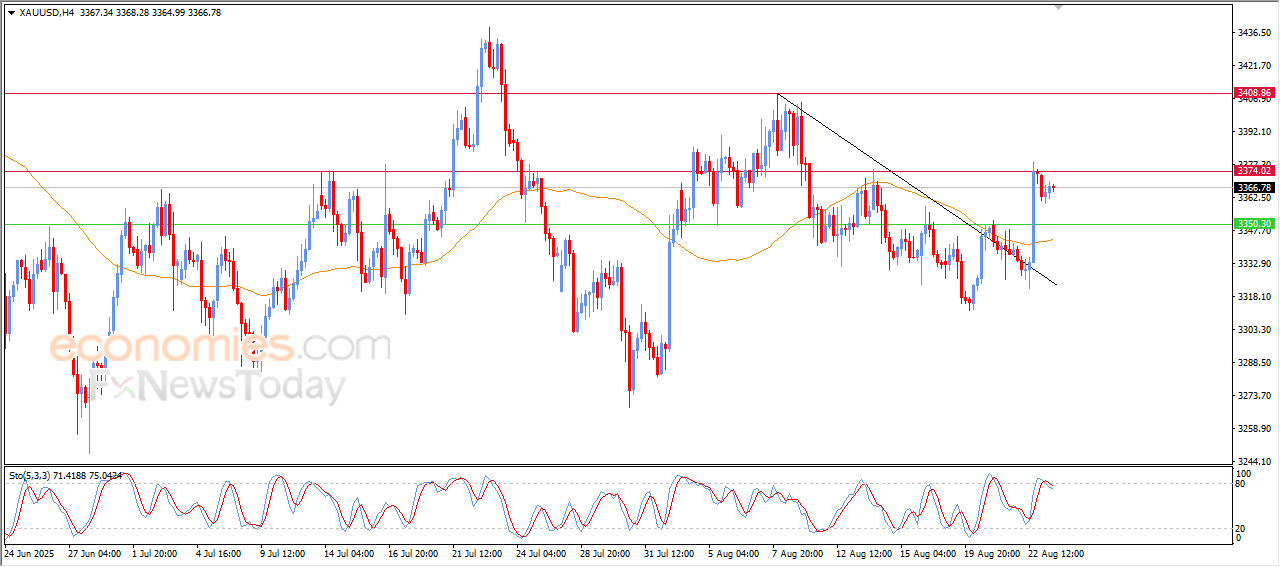Click the 3332.90 value on price axis

point(1254,264)
